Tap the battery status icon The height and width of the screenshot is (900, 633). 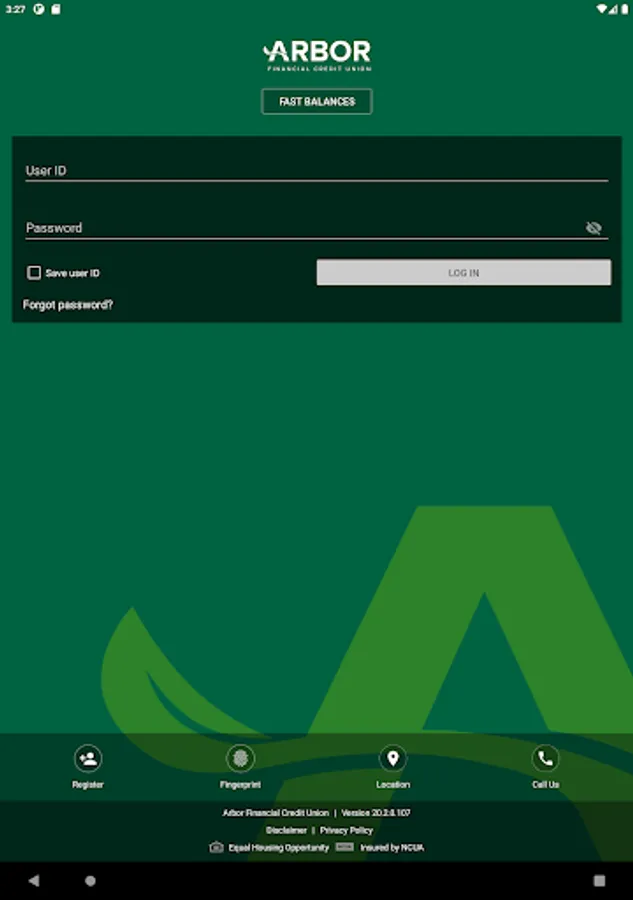[624, 9]
